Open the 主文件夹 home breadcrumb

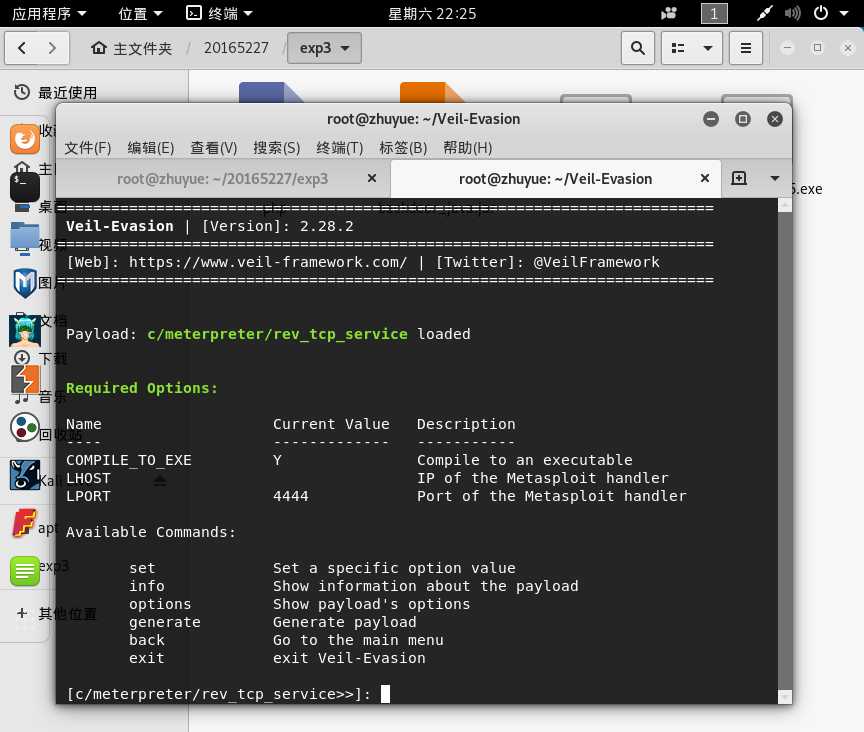coord(131,49)
